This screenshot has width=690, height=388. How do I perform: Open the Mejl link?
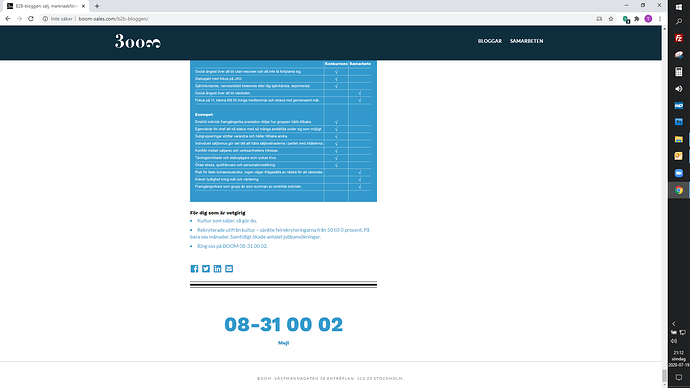[x=283, y=343]
